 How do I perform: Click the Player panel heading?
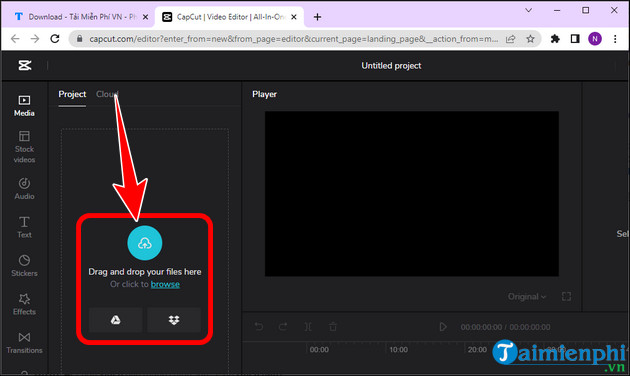point(264,94)
